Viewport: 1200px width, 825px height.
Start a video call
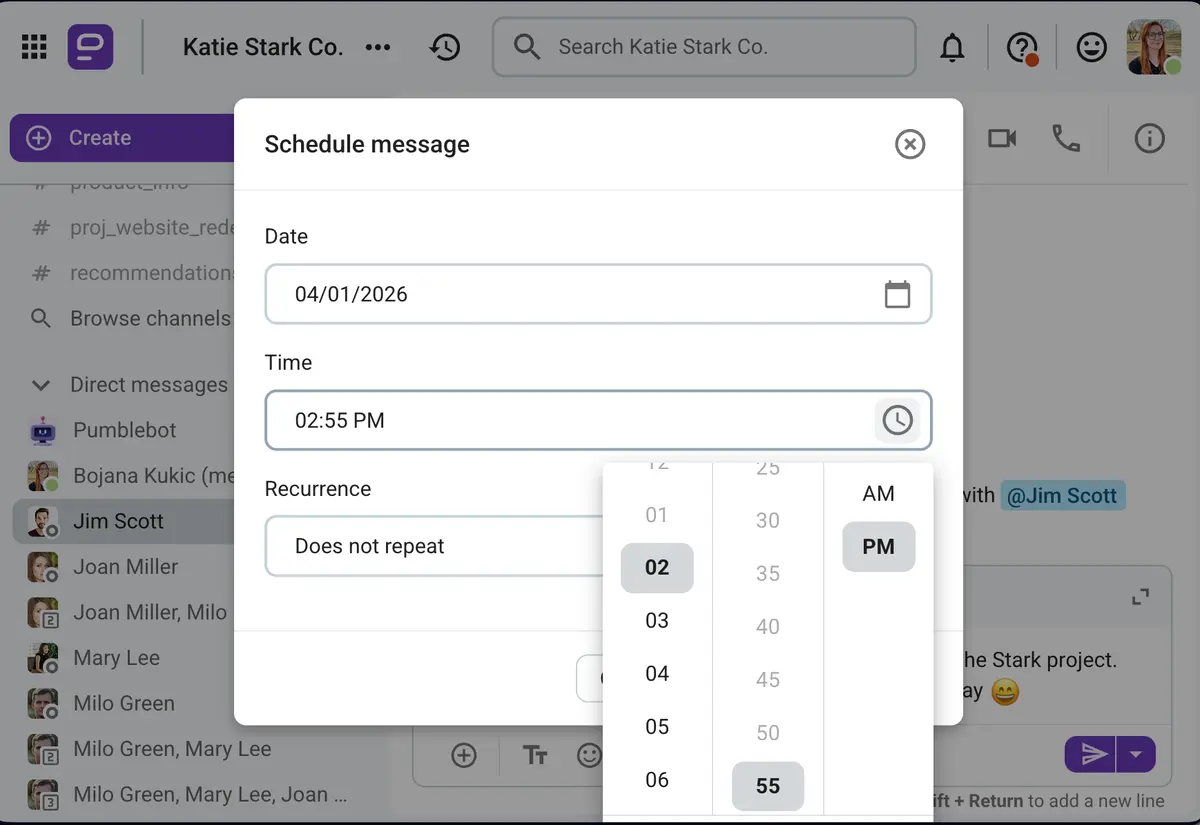click(x=1001, y=139)
